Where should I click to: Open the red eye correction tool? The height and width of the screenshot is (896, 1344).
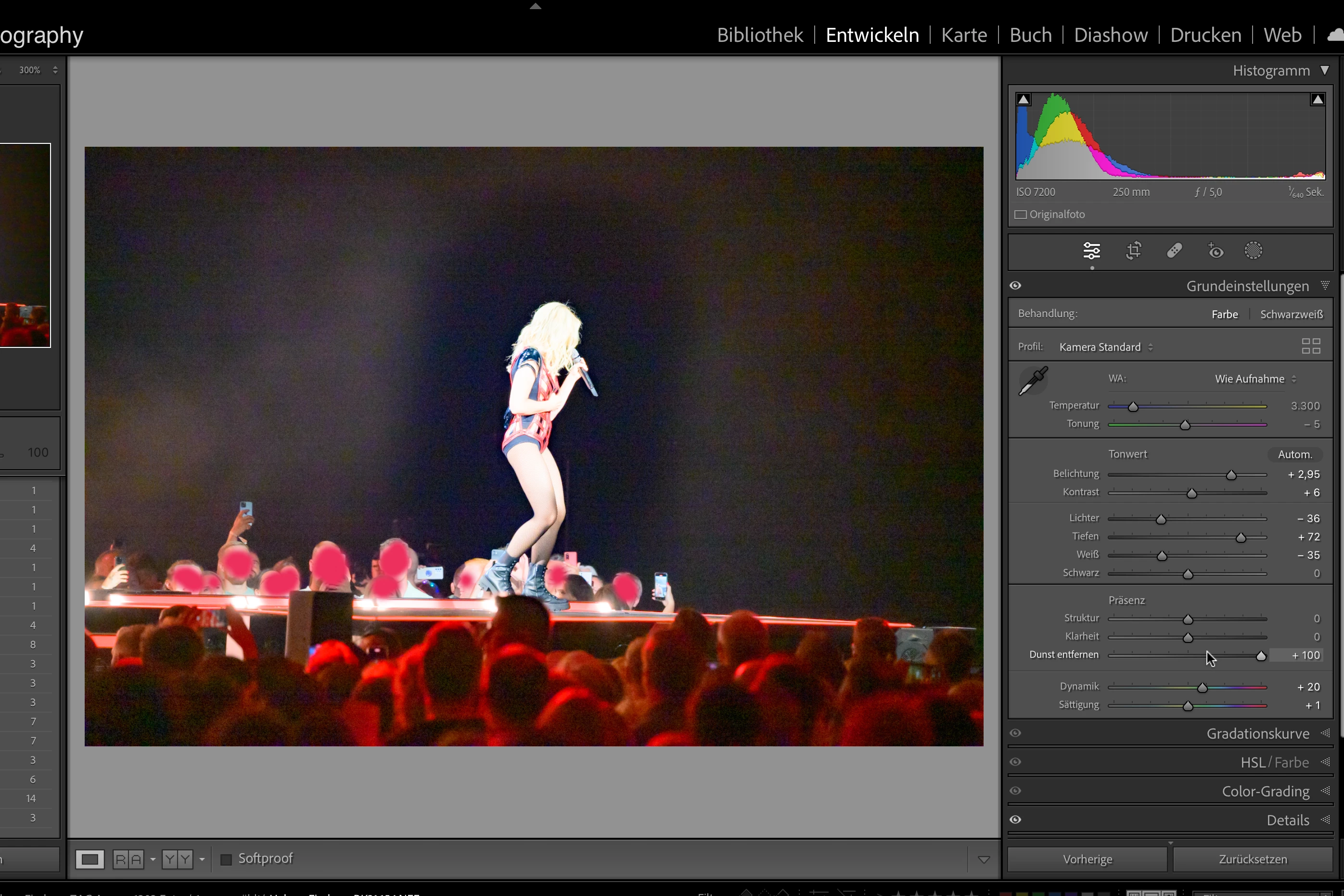[1216, 251]
